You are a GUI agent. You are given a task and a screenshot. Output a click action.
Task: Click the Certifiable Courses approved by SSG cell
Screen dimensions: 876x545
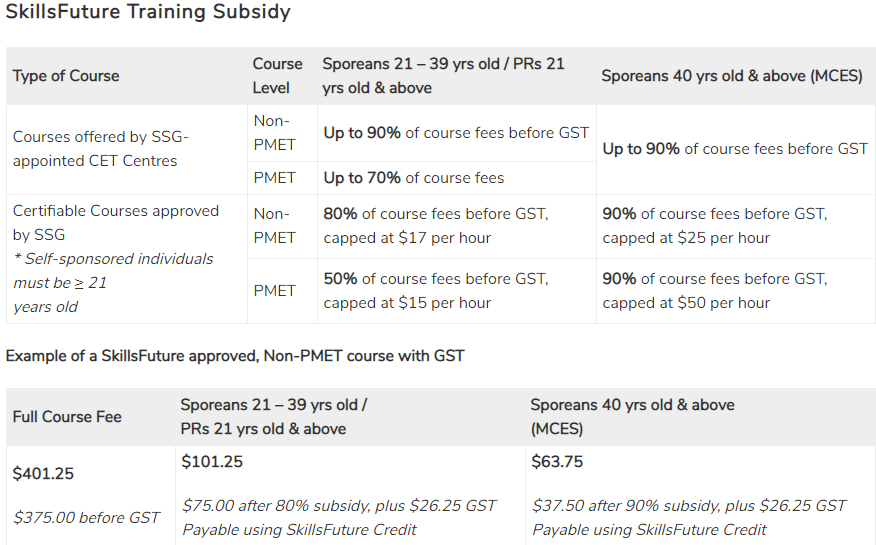click(115, 222)
